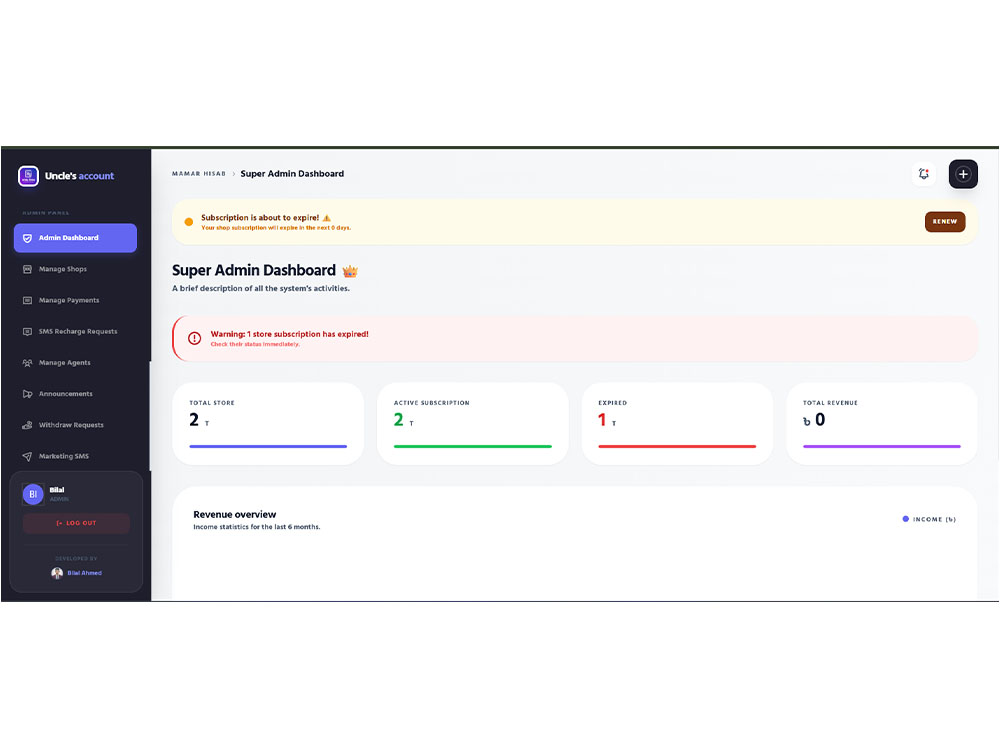Click Super Admin Dashboard breadcrumb
This screenshot has height=750, width=1000.
point(292,173)
